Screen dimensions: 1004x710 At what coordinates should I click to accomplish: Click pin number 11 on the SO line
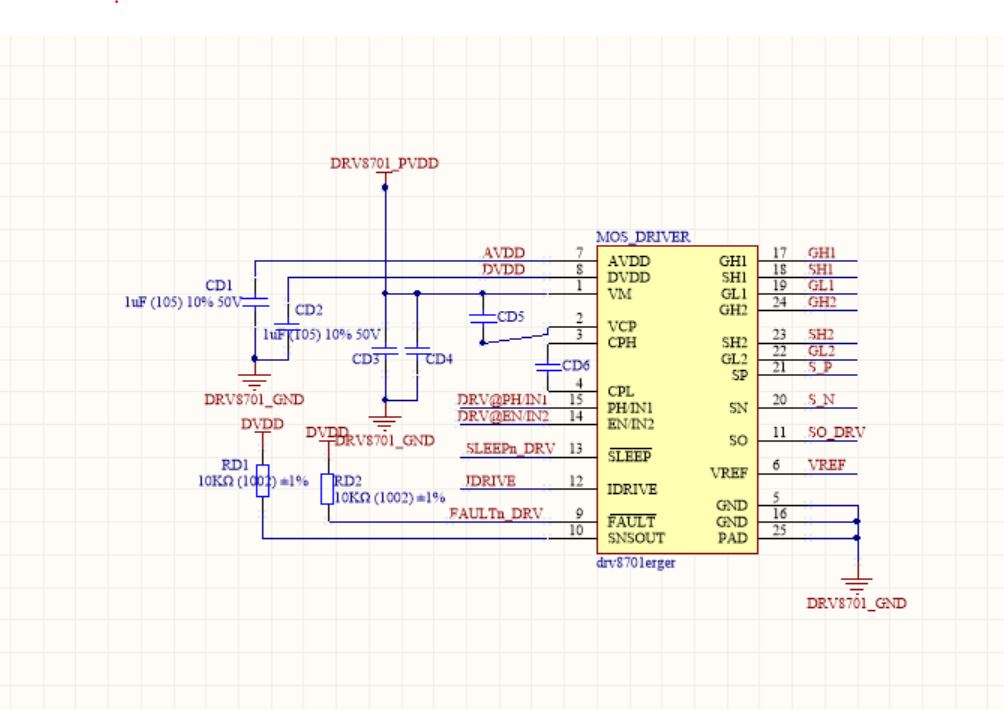tap(779, 432)
